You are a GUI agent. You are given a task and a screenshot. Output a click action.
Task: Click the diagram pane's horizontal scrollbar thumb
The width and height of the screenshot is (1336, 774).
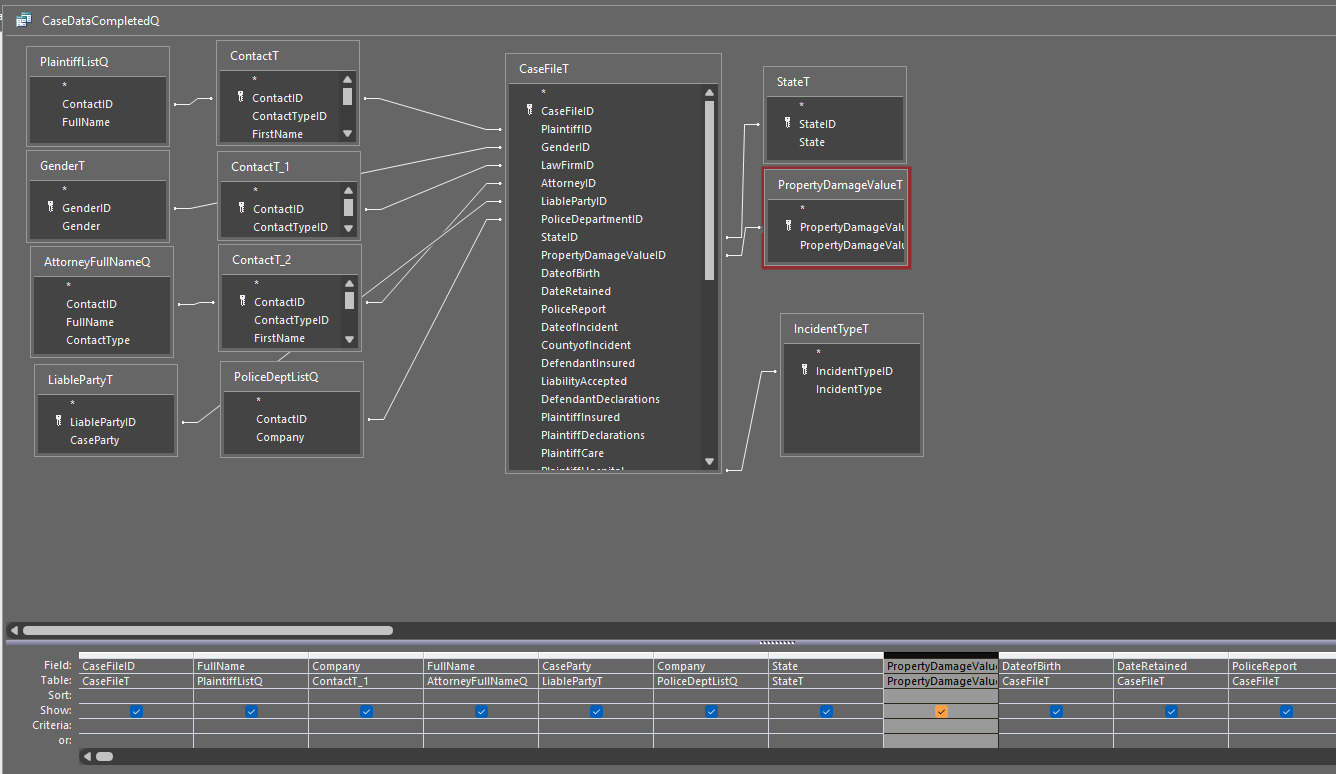207,631
